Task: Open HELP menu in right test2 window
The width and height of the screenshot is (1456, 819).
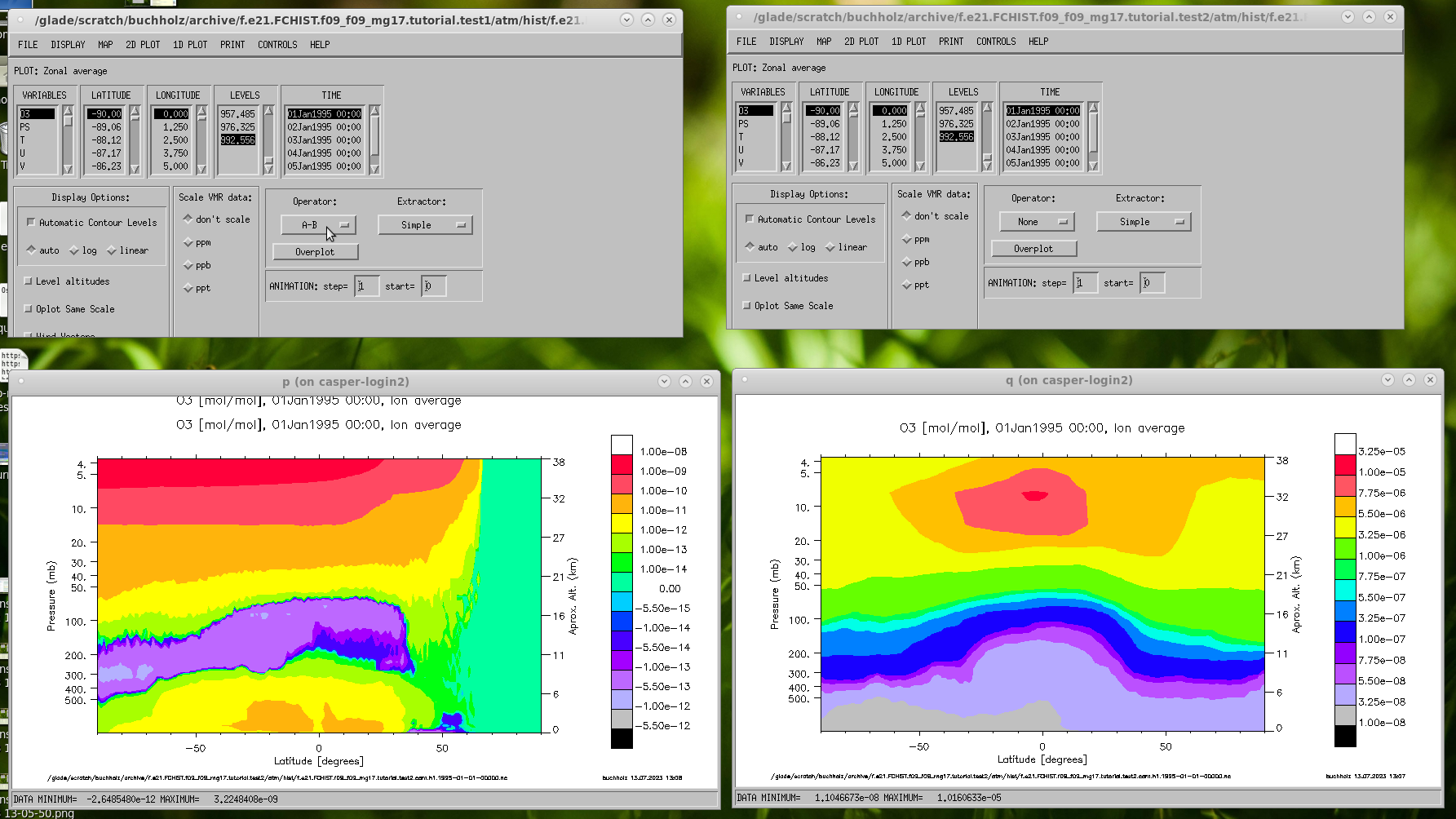Action: (1038, 42)
